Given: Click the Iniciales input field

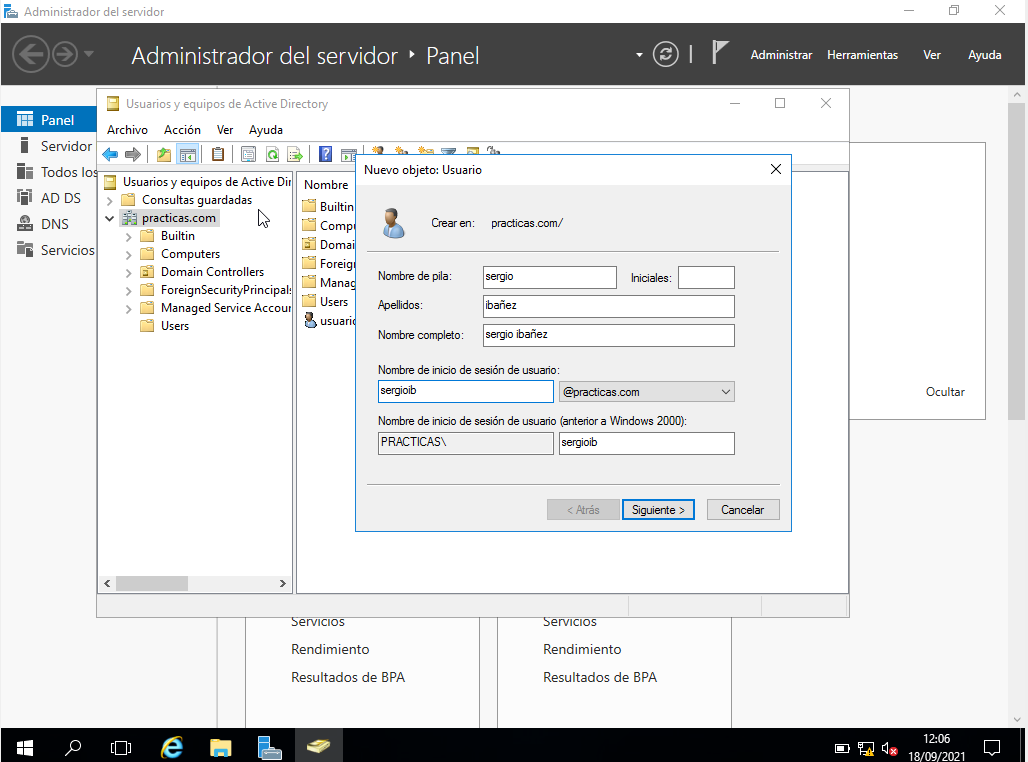Looking at the screenshot, I should [706, 277].
